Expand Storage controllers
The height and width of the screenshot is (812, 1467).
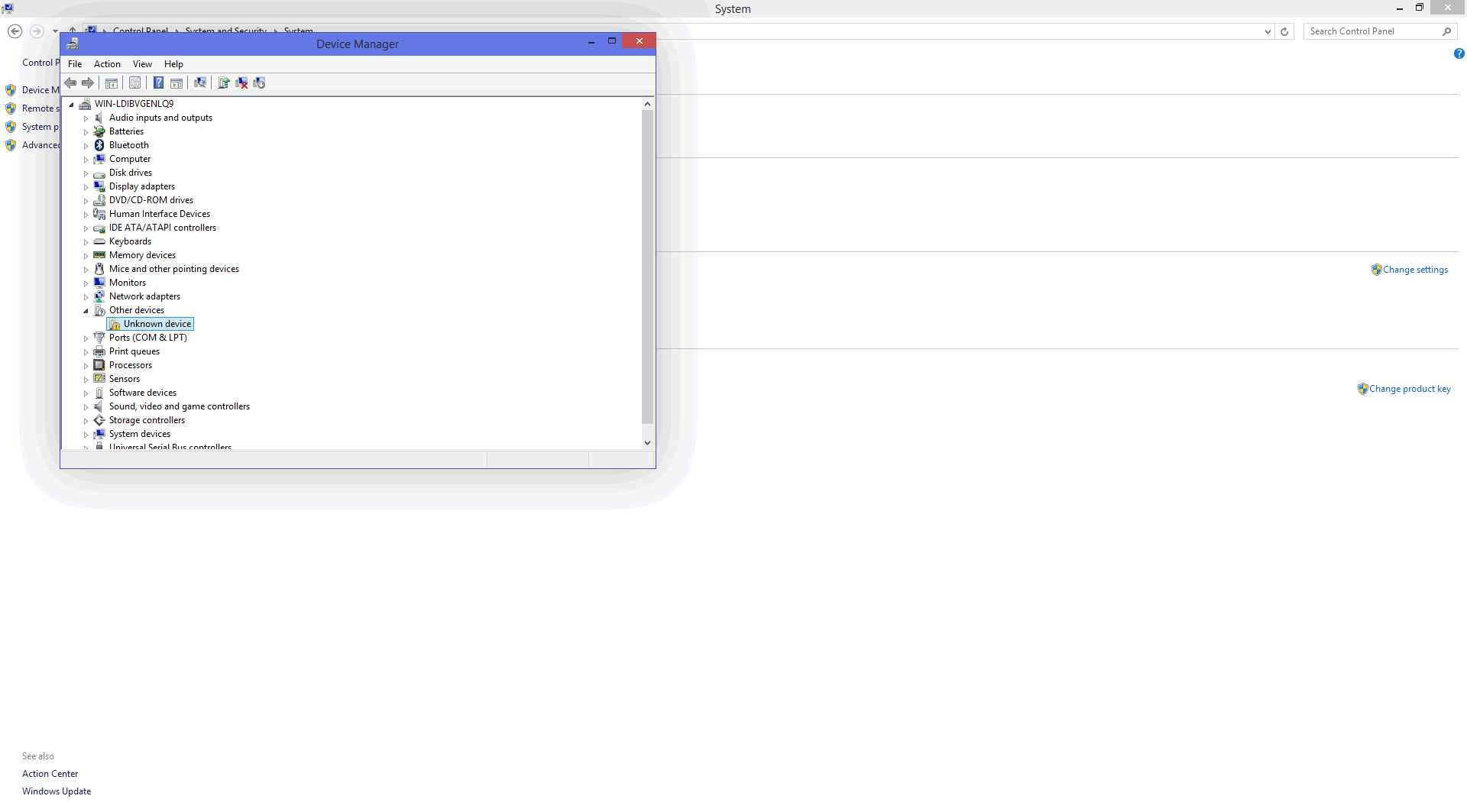coord(86,421)
